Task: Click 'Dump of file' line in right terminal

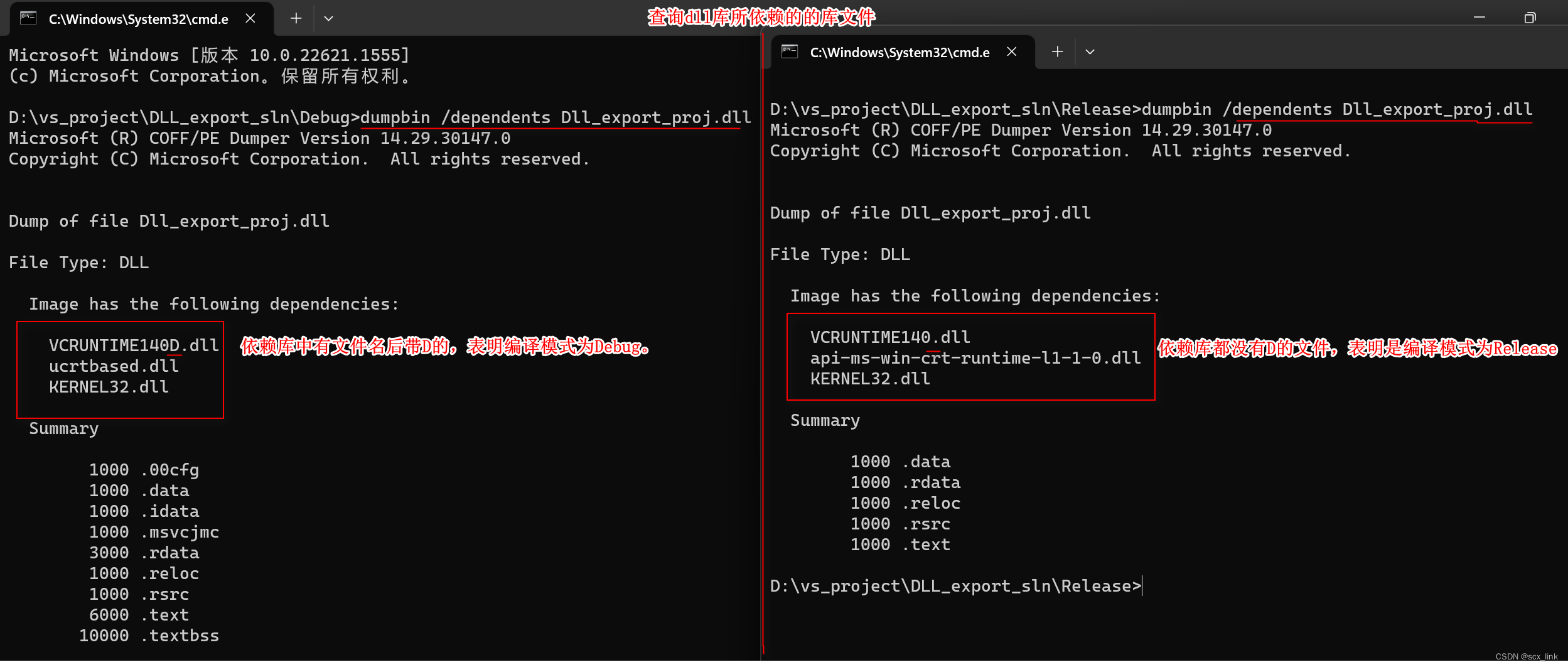Action: tap(930, 213)
